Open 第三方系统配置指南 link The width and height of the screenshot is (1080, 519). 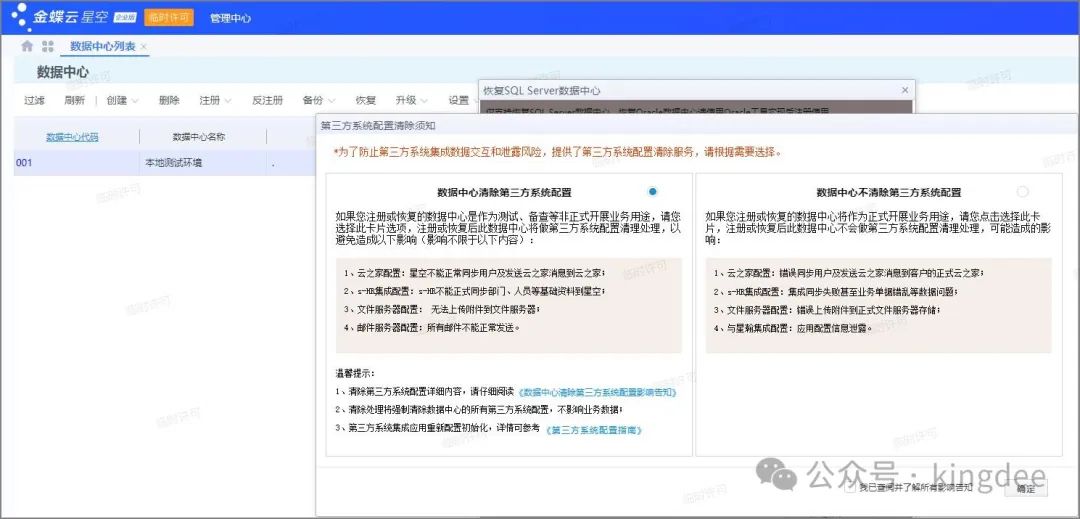coord(594,429)
